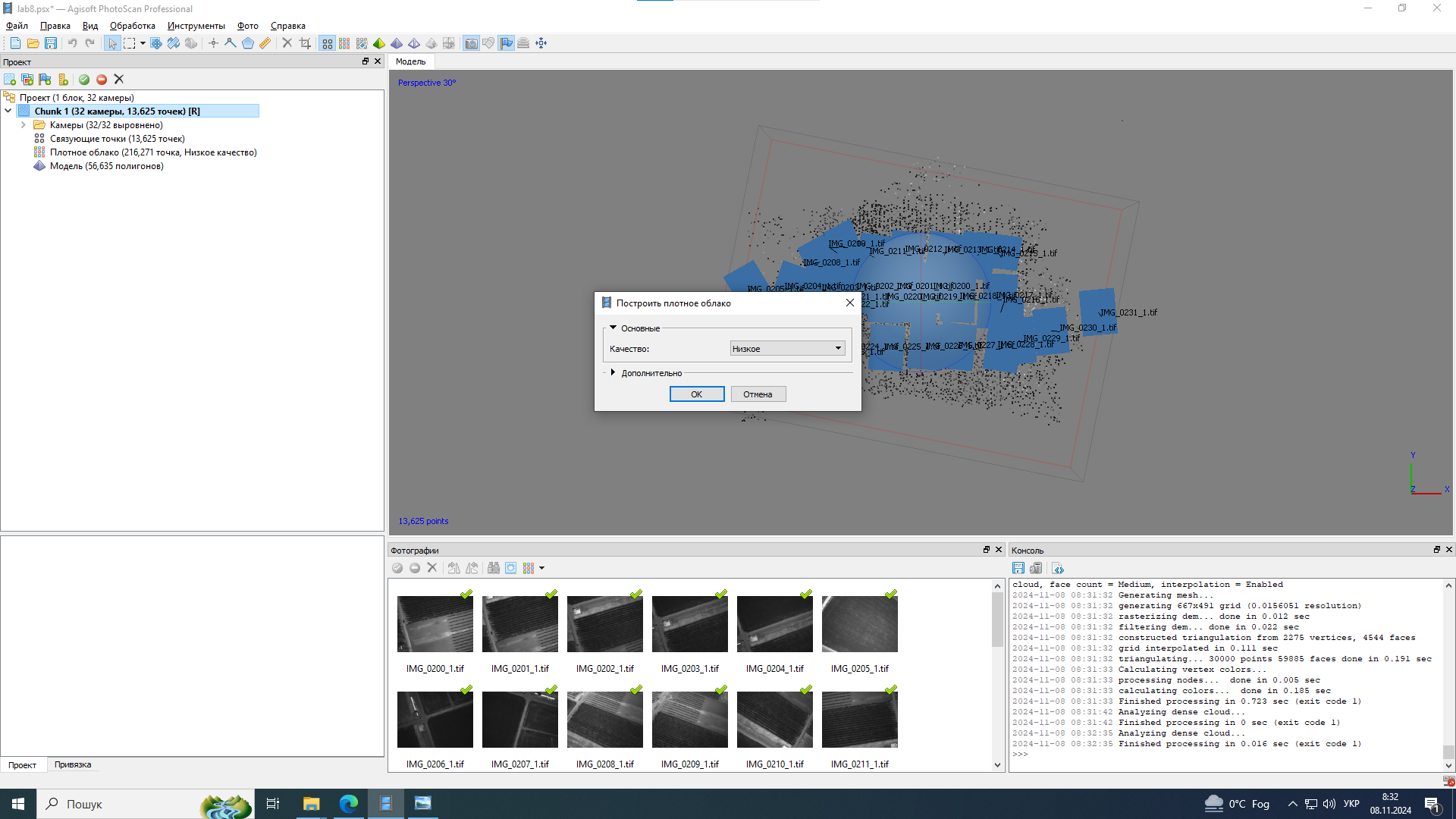Click the Crop selection tool icon
Image resolution: width=1456 pixels, height=819 pixels.
[305, 43]
